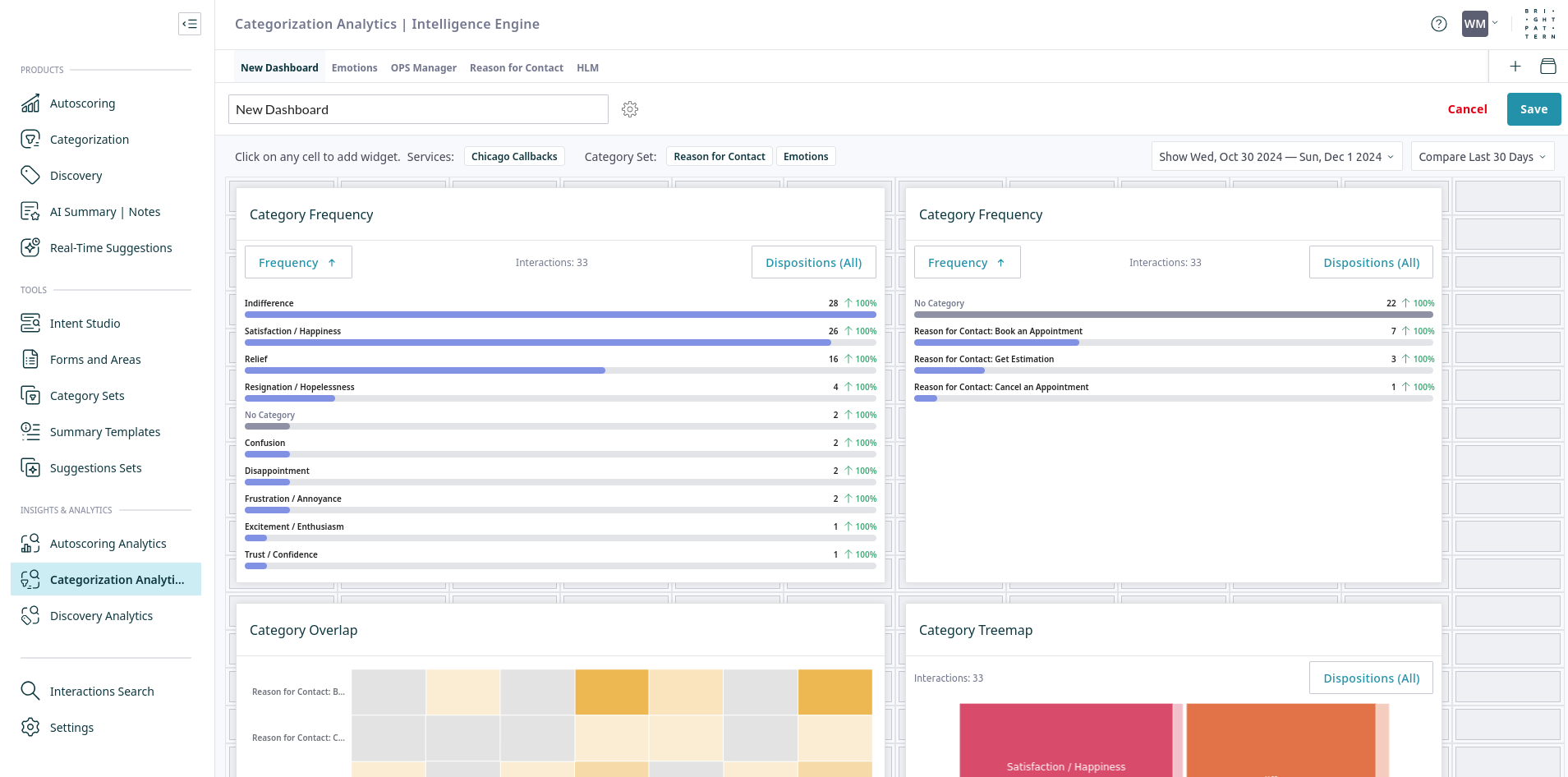Image resolution: width=1568 pixels, height=777 pixels.
Task: Open Intent Studio tool
Action: [85, 324]
